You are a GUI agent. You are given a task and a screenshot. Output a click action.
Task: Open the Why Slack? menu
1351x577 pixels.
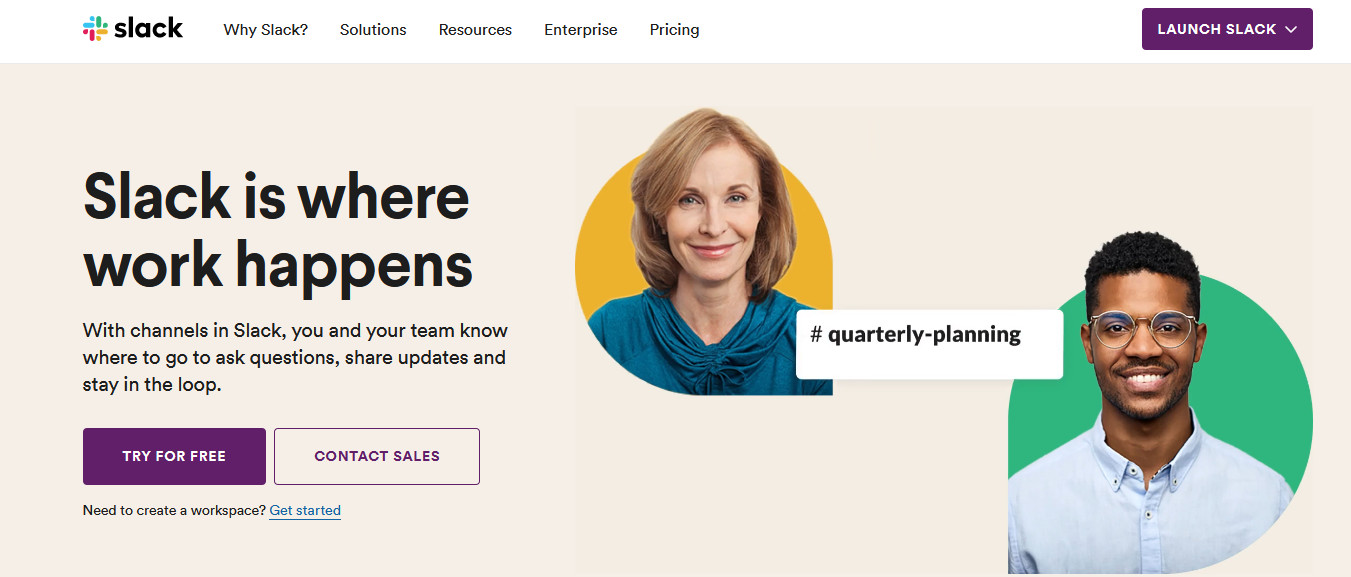click(x=266, y=30)
